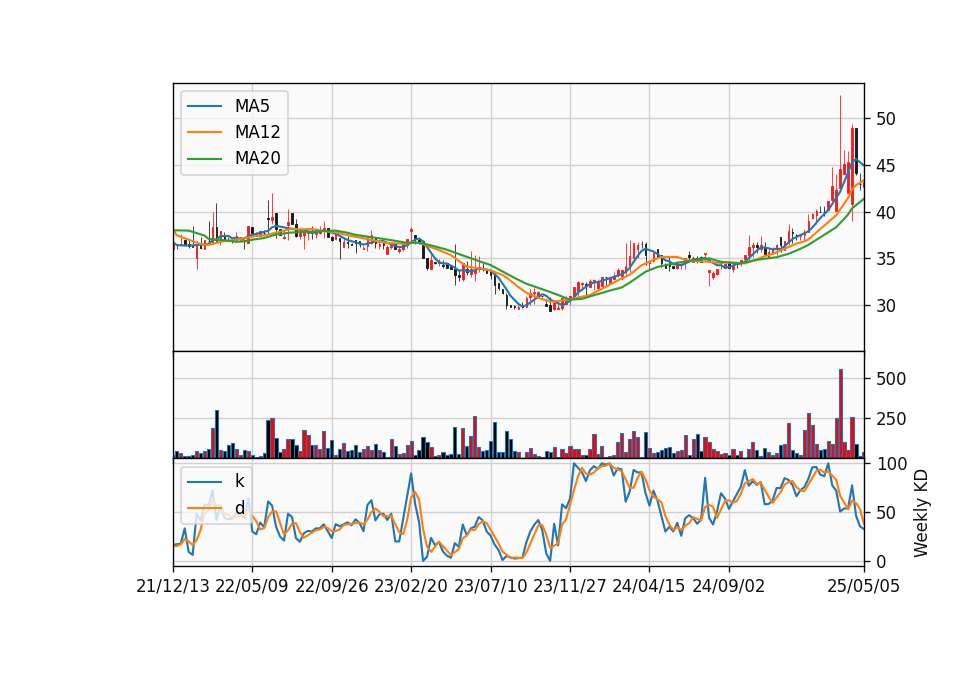Click the KD axis value 50

(886, 512)
